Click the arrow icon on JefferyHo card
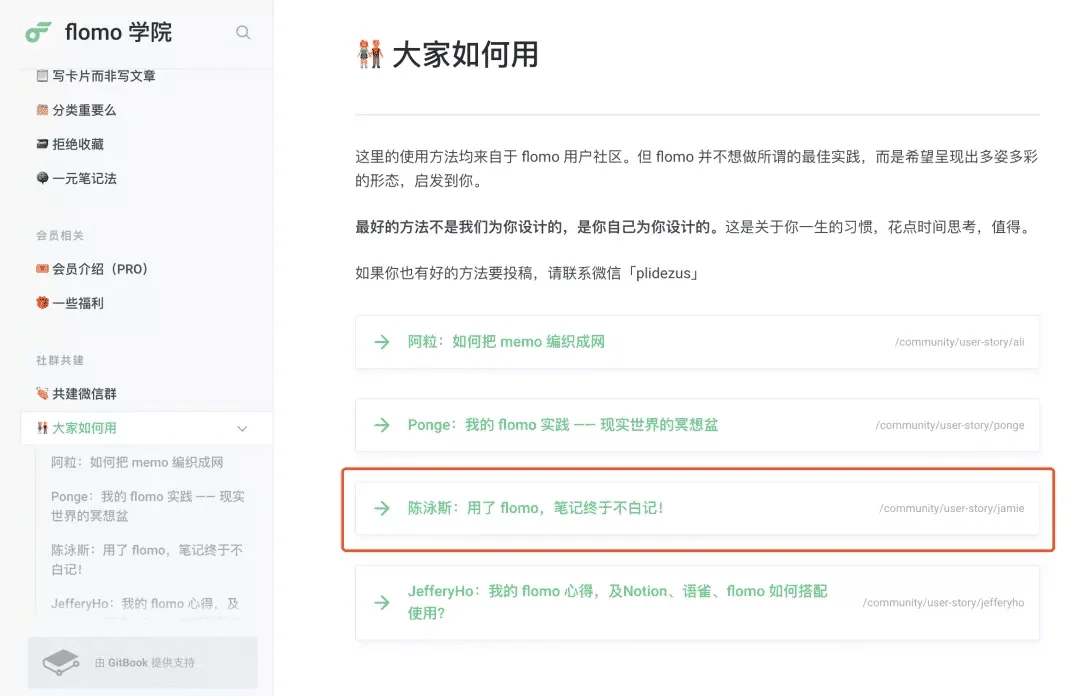Viewport: 1080px width, 696px height. (x=381, y=602)
